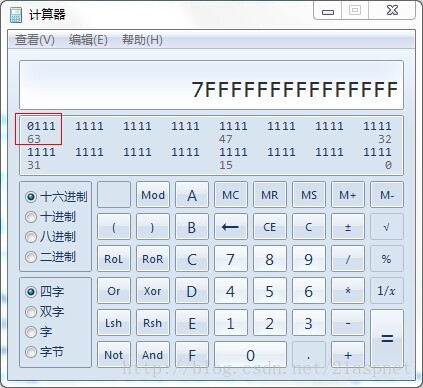Click the hex digit F key
423x388 pixels.
192,355
